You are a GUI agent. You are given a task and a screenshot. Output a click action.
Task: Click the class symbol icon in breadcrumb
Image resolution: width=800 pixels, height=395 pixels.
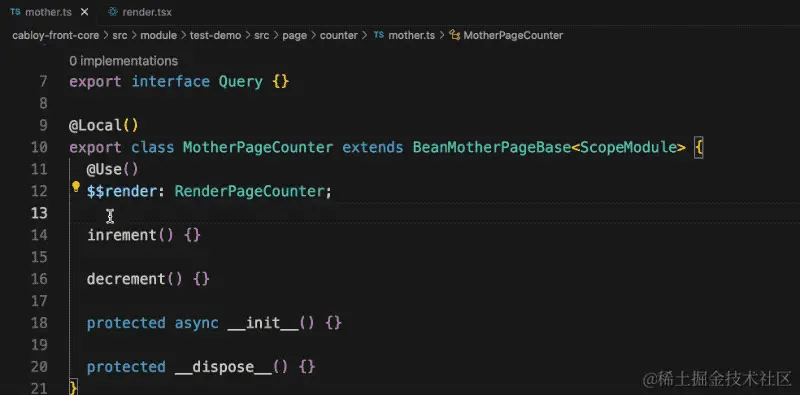[x=455, y=35]
